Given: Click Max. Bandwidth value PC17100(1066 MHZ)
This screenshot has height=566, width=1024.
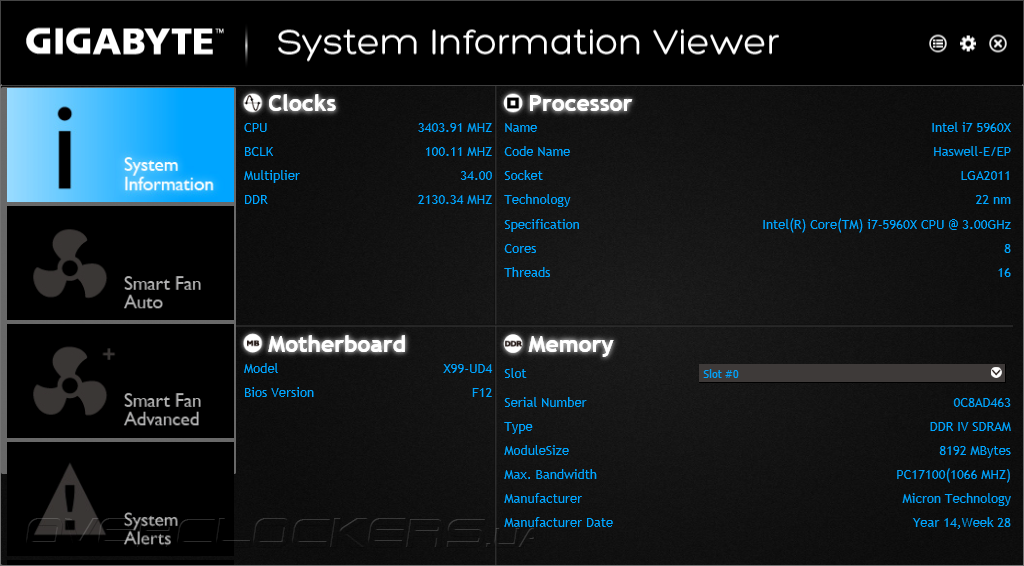Looking at the screenshot, I should pyautogui.click(x=953, y=475).
